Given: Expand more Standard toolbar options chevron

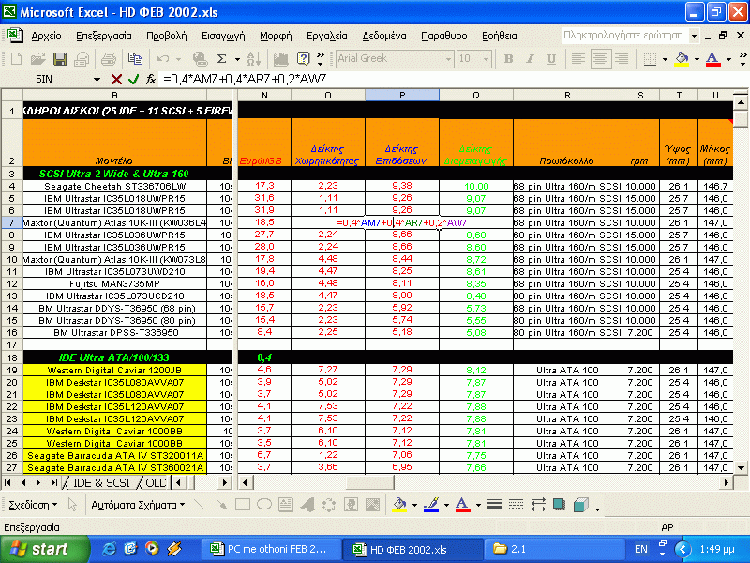Looking at the screenshot, I should [x=320, y=59].
